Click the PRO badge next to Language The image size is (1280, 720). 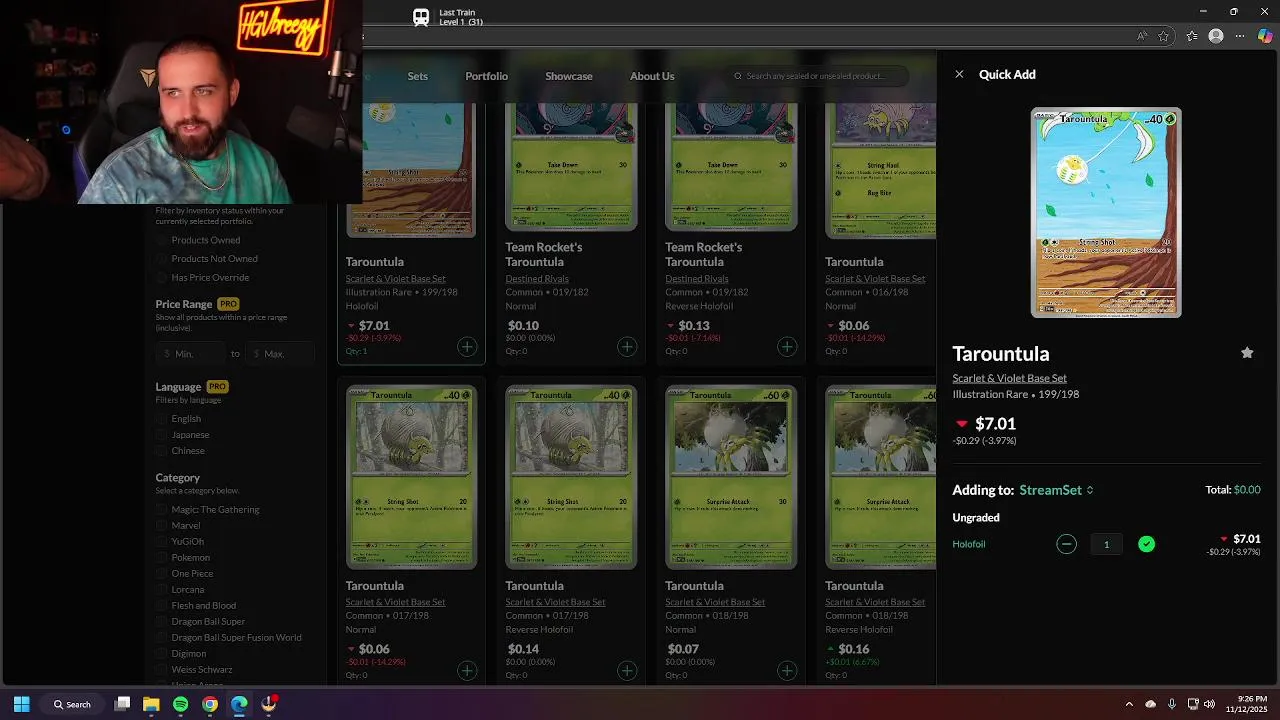[217, 387]
